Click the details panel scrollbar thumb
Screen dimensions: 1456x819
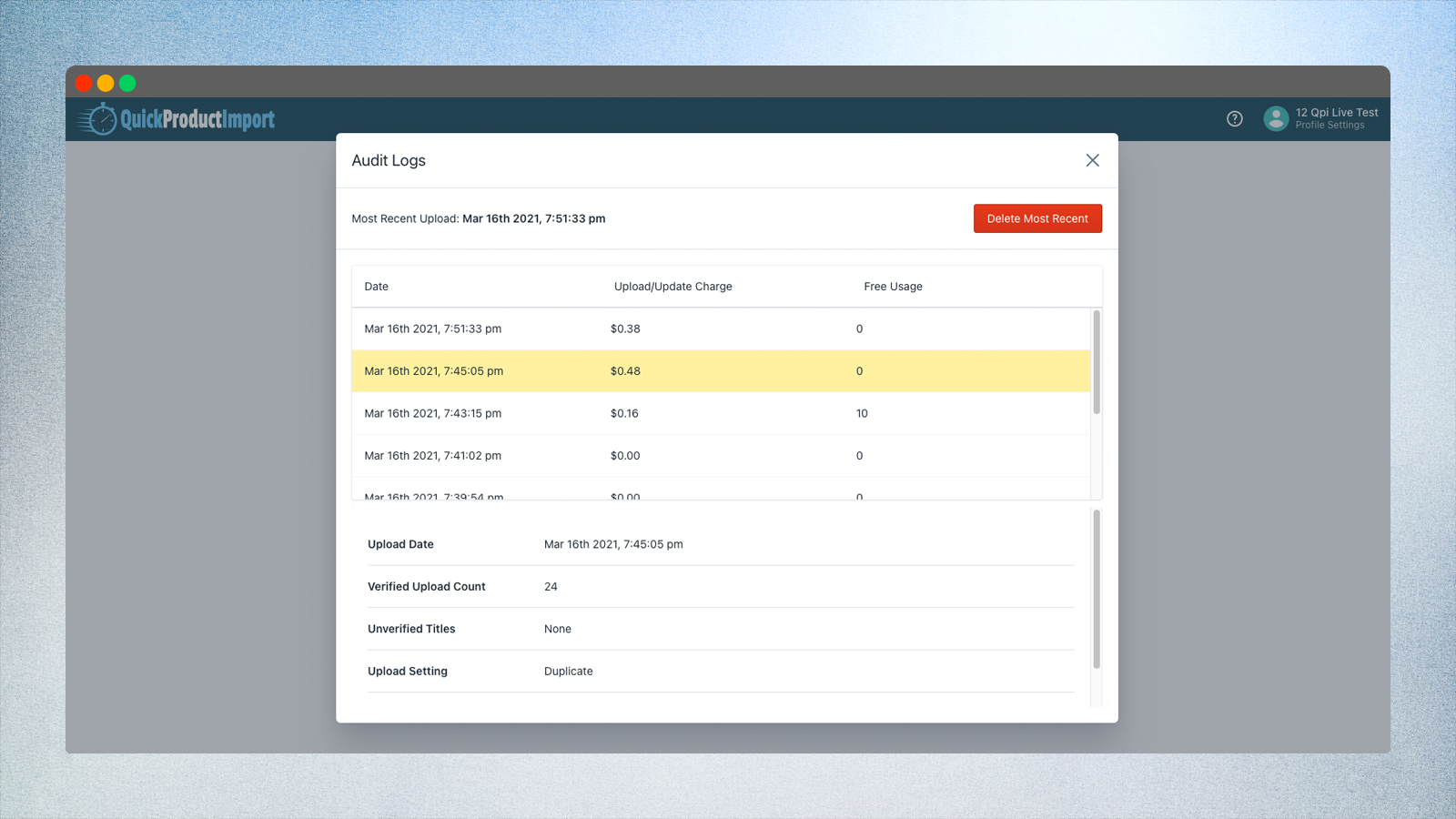(x=1097, y=590)
